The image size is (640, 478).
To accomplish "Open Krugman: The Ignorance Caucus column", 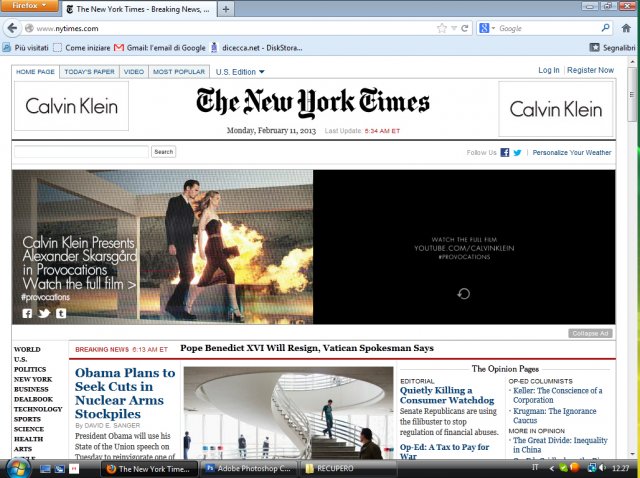I will [554, 416].
